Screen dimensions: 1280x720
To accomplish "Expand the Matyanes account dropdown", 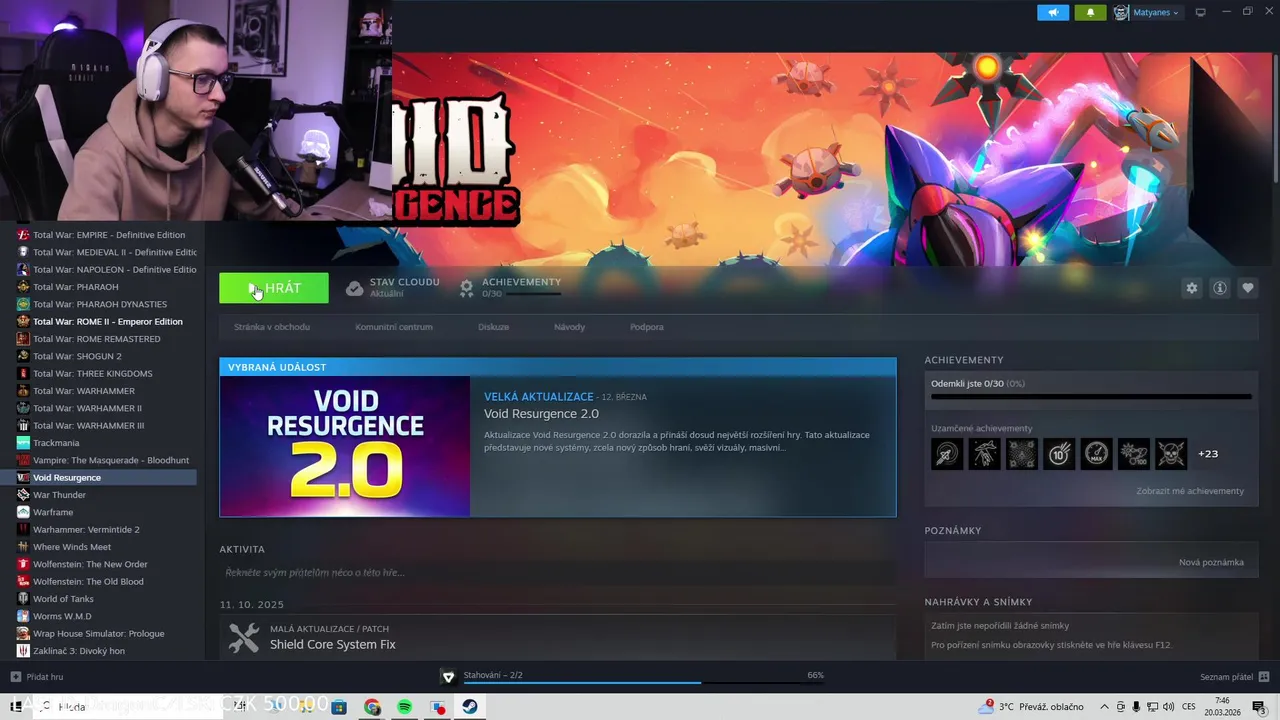I will click(1155, 13).
